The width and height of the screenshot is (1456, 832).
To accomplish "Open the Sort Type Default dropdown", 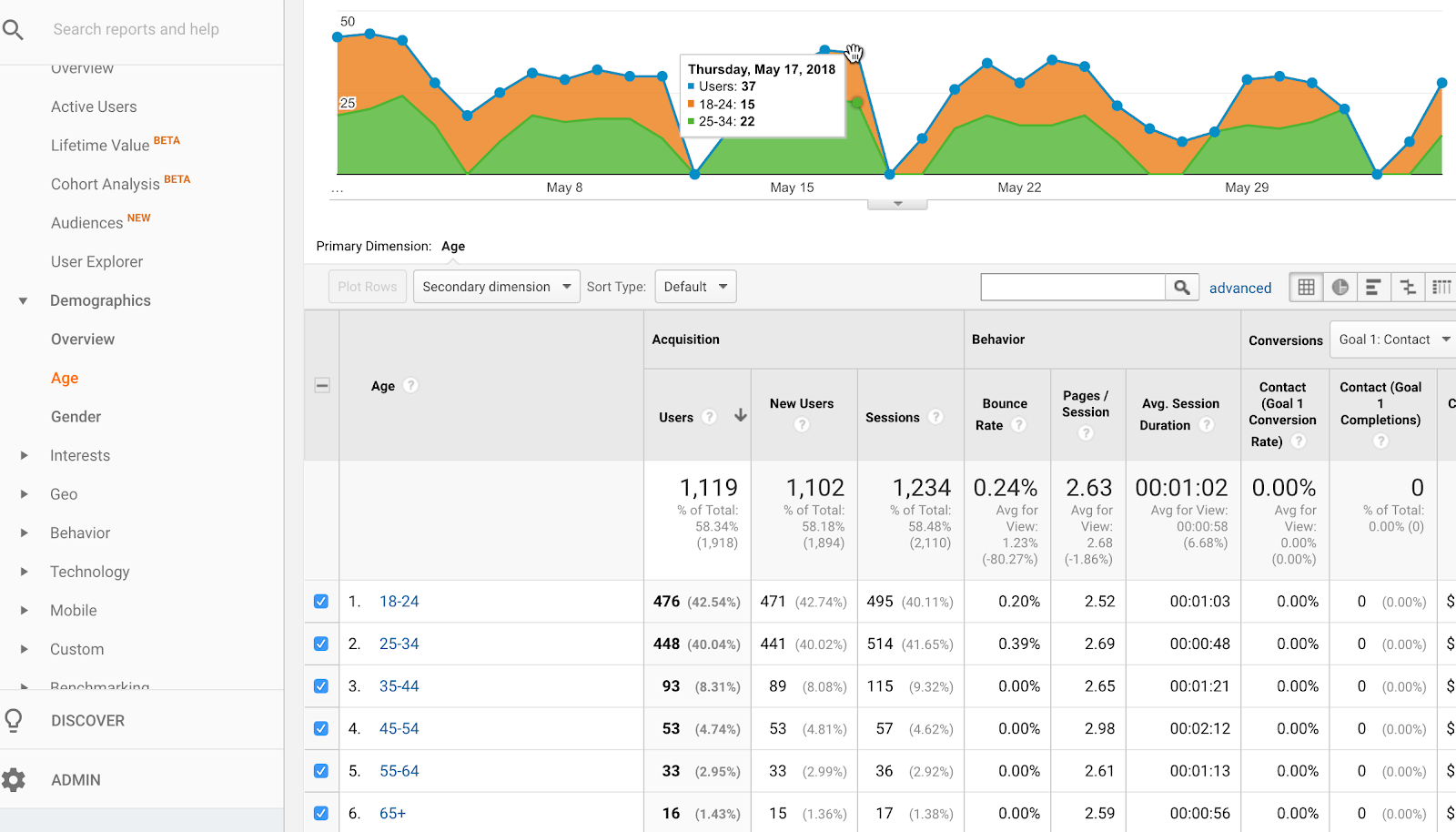I will [695, 287].
